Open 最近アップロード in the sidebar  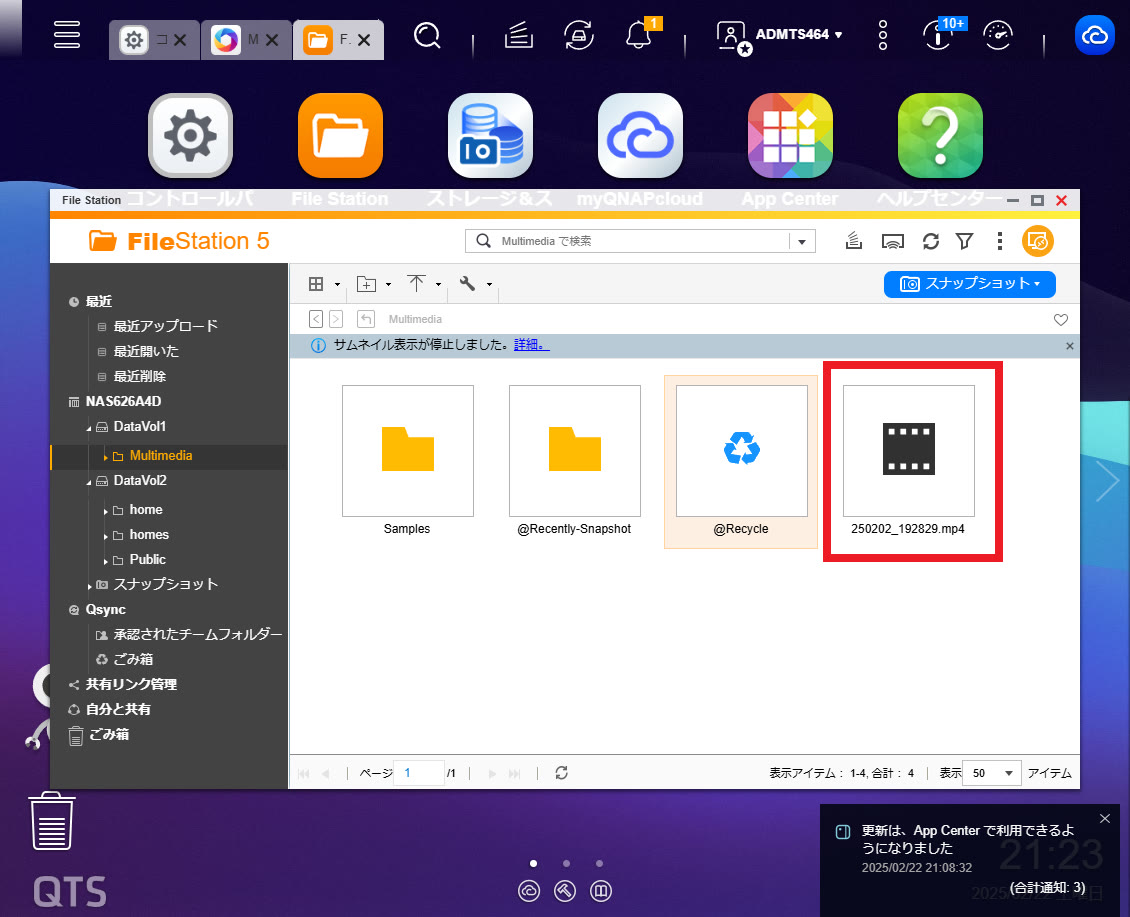[x=165, y=327]
